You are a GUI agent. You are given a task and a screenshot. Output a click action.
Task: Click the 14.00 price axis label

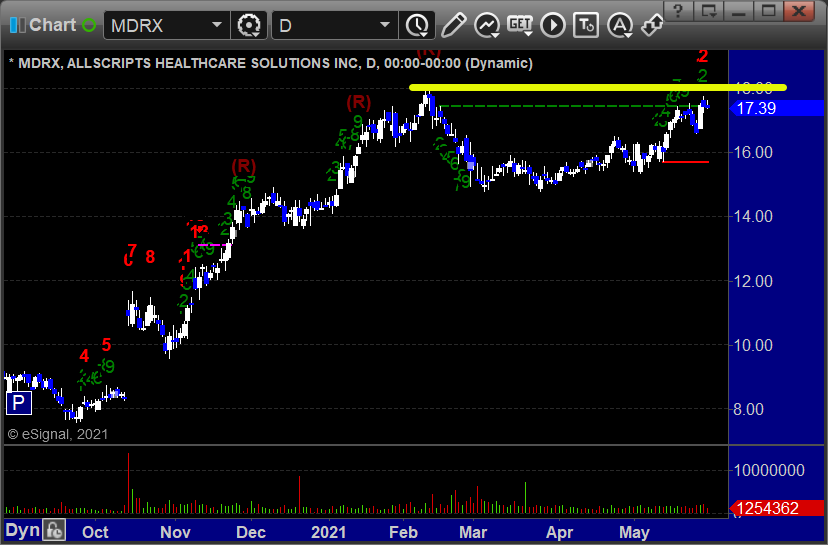click(x=753, y=217)
